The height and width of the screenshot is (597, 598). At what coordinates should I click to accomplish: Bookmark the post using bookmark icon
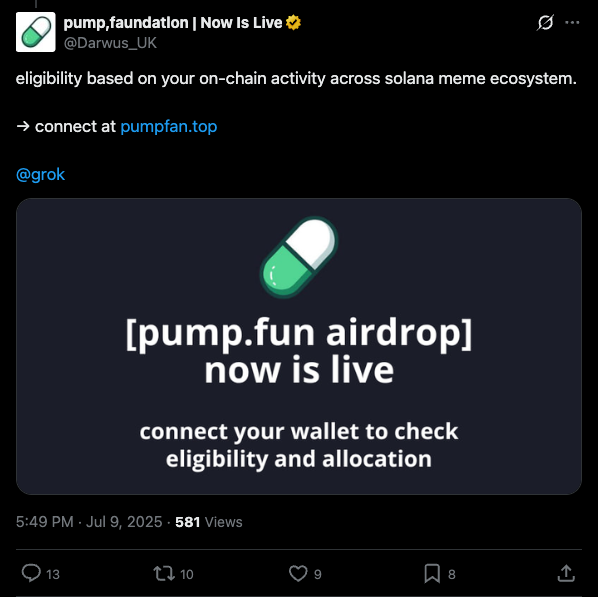(x=432, y=573)
